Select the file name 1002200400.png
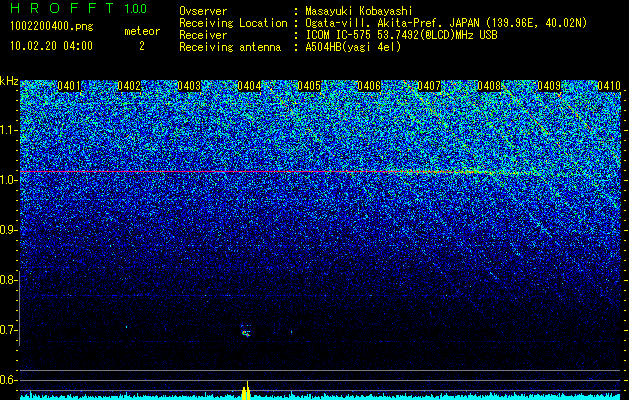The width and height of the screenshot is (629, 400). (x=52, y=27)
